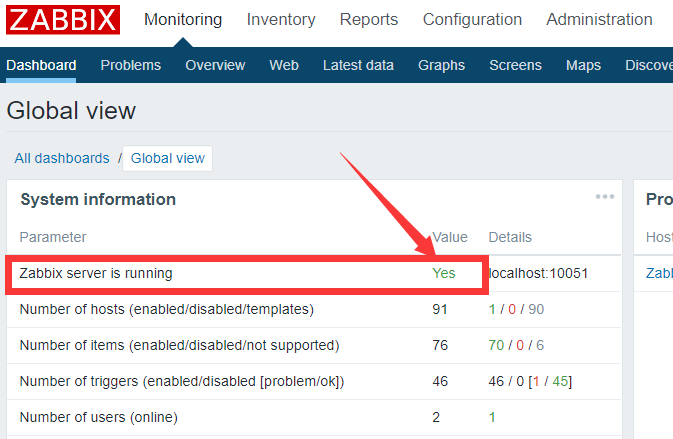The image size is (673, 439).
Task: Click 'Number of users (online)' row label
Action: [99, 418]
